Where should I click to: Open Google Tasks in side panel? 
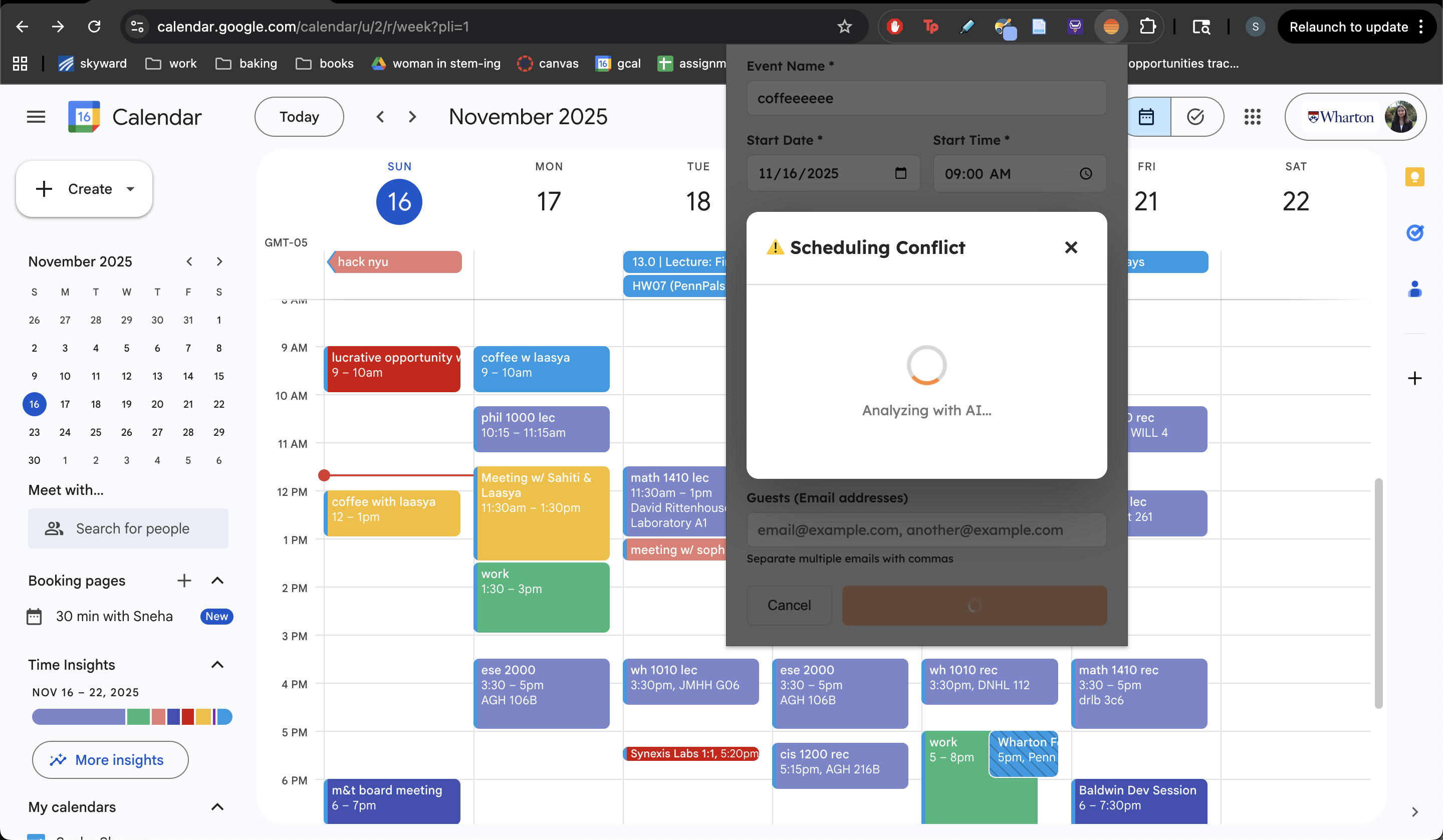coord(1414,232)
